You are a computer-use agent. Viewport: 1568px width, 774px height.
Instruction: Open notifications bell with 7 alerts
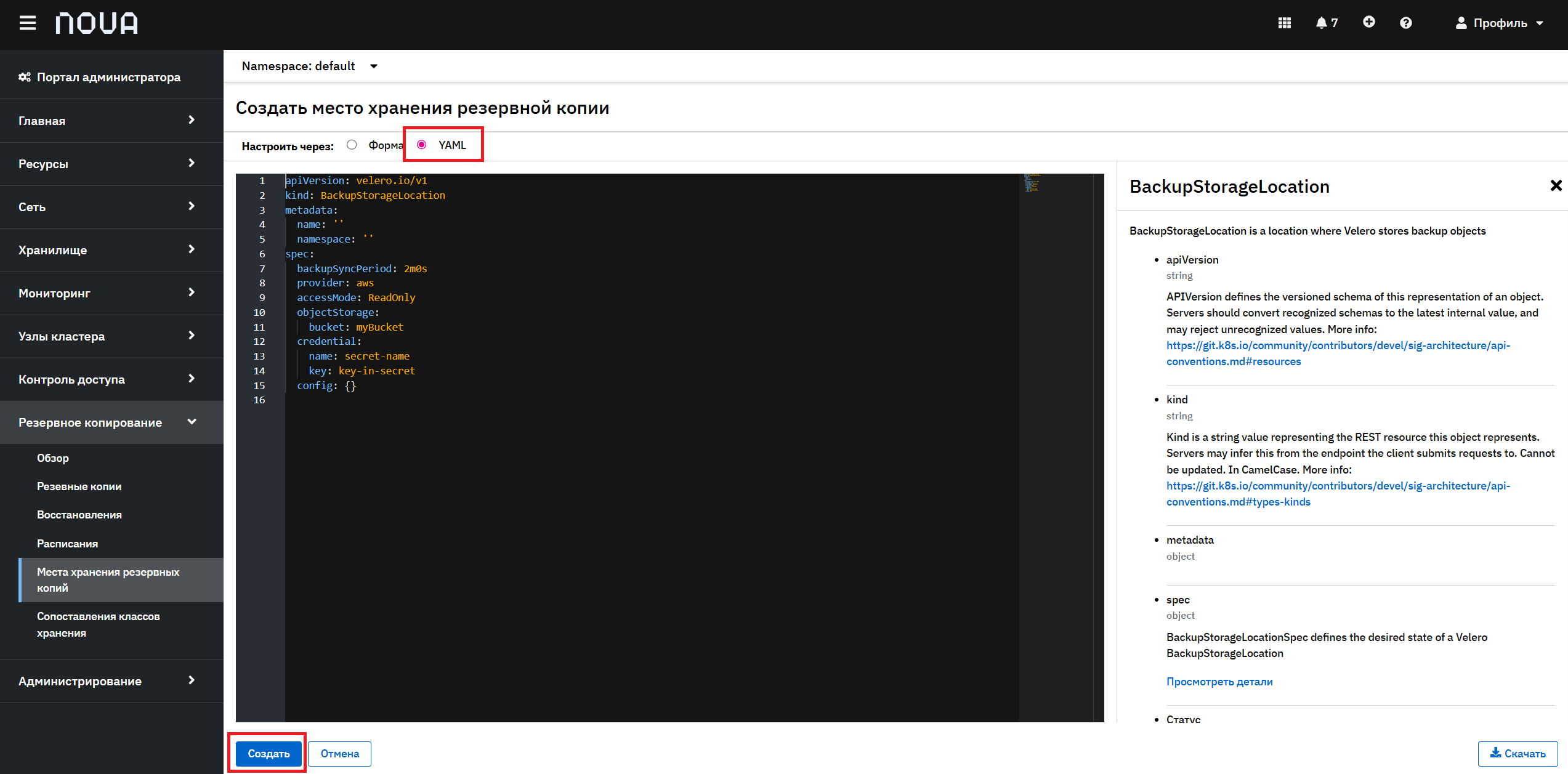click(1327, 23)
